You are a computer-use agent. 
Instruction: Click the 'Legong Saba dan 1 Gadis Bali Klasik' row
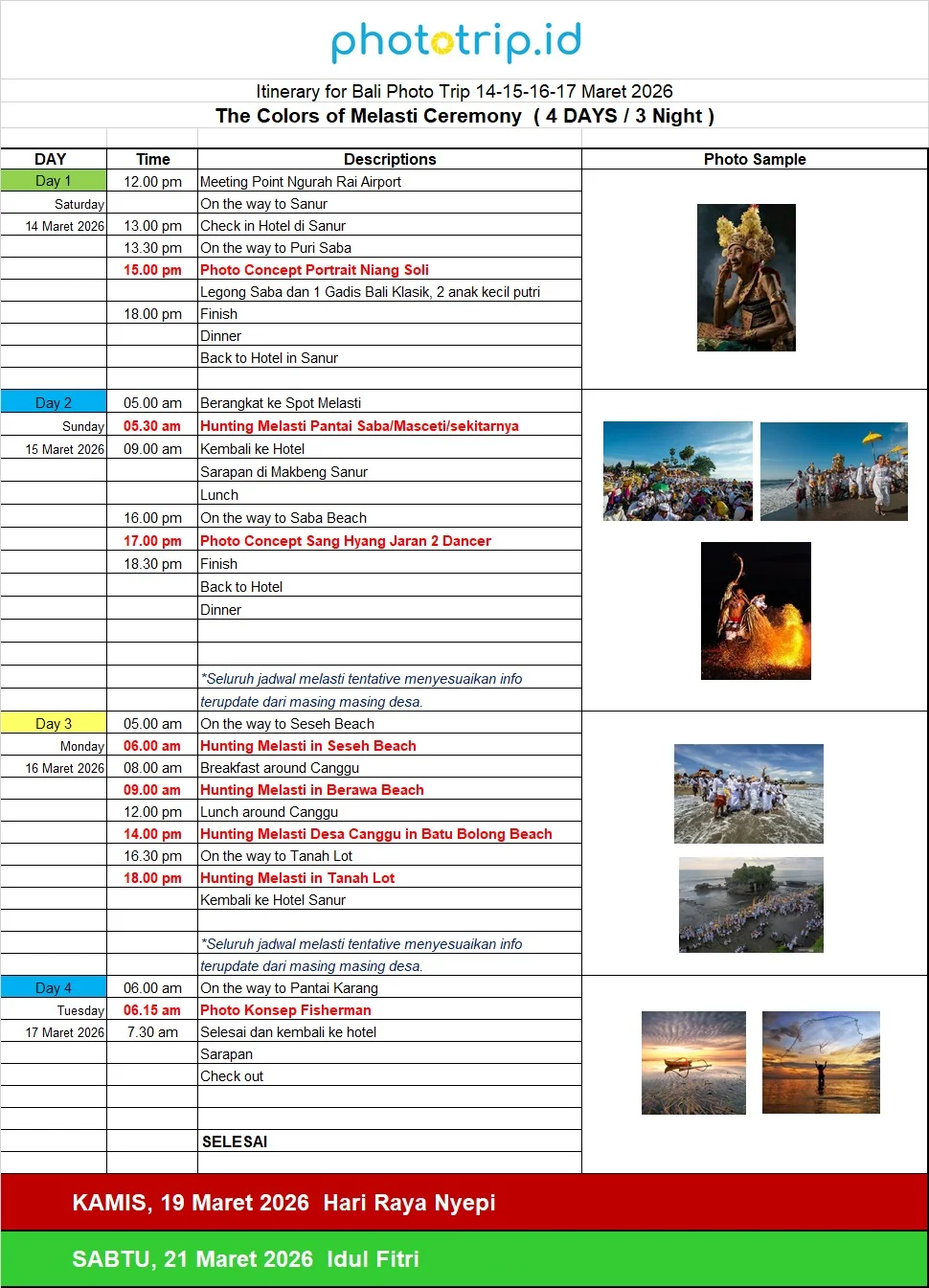tap(390, 291)
